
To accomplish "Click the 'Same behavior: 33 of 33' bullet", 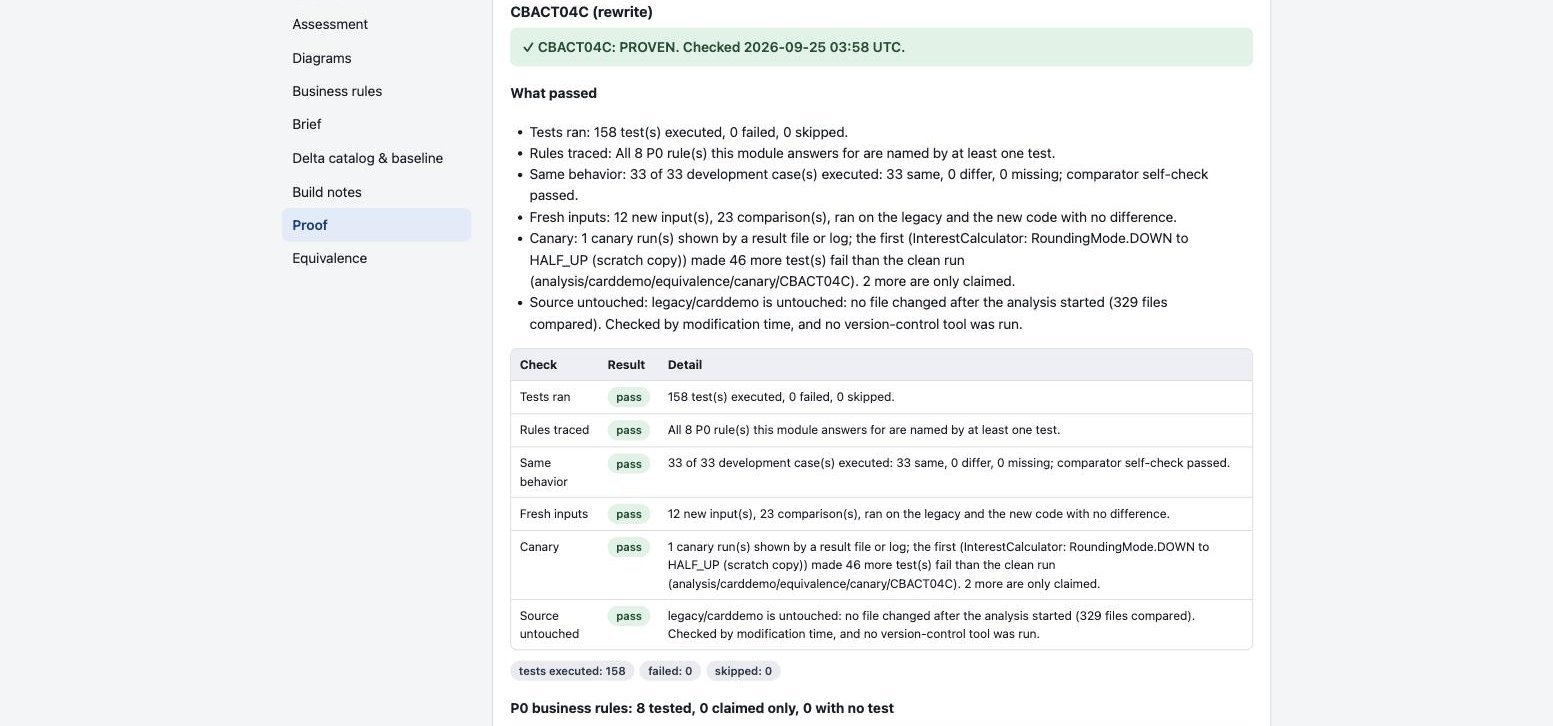I will coord(870,184).
